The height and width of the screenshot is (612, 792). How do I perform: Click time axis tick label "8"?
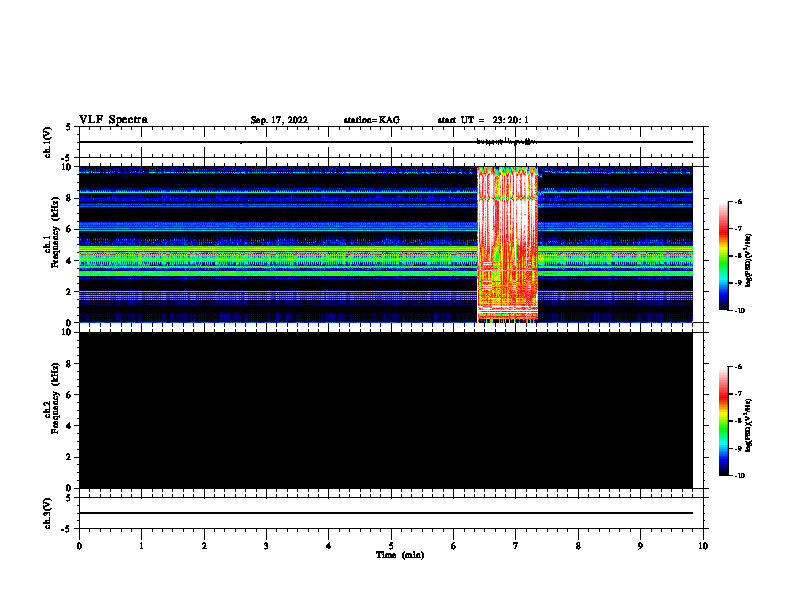click(578, 546)
